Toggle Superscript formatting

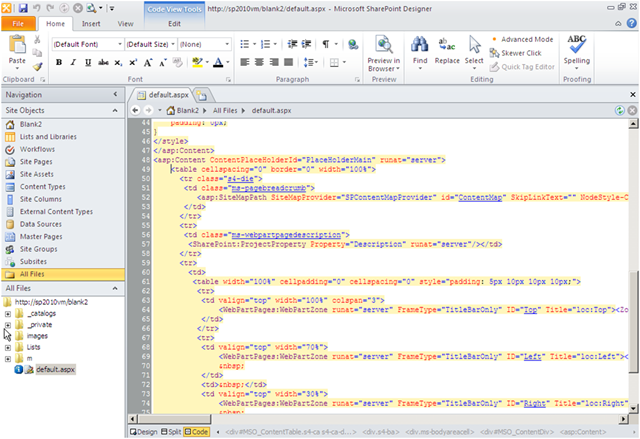(x=133, y=62)
